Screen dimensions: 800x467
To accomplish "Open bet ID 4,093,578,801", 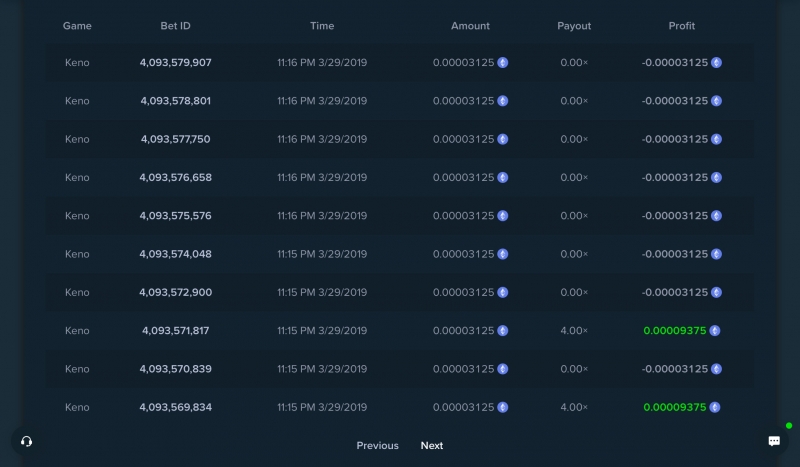I will [x=176, y=101].
